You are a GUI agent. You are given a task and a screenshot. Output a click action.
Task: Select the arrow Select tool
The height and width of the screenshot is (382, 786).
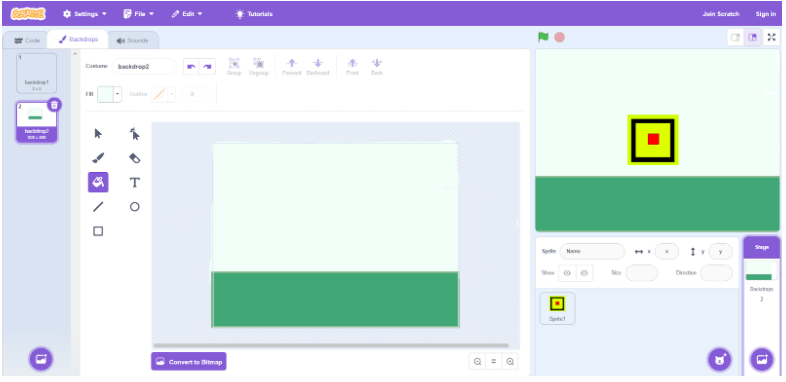point(98,133)
